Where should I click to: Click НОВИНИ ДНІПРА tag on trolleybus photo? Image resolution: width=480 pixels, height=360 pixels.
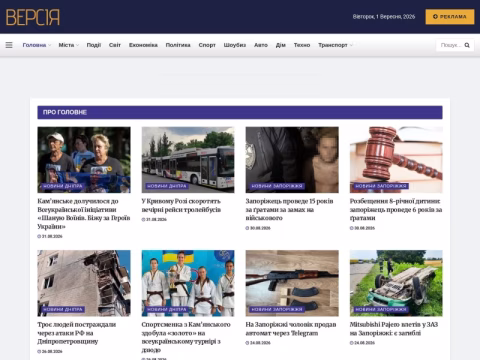tap(167, 186)
